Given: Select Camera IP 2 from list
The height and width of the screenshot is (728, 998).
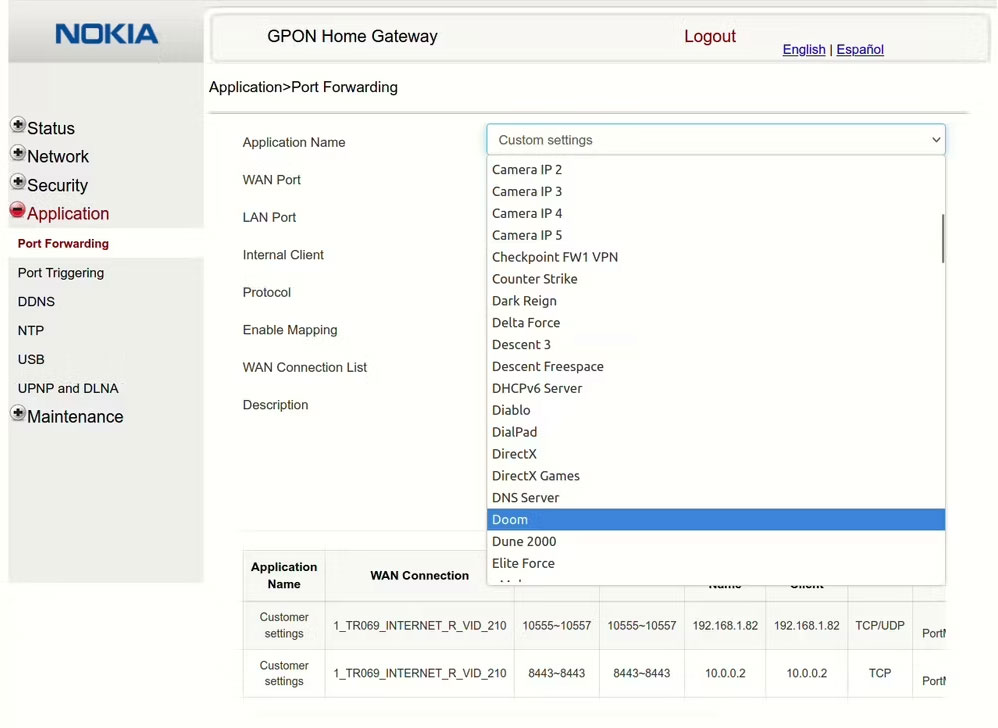Looking at the screenshot, I should (x=715, y=170).
